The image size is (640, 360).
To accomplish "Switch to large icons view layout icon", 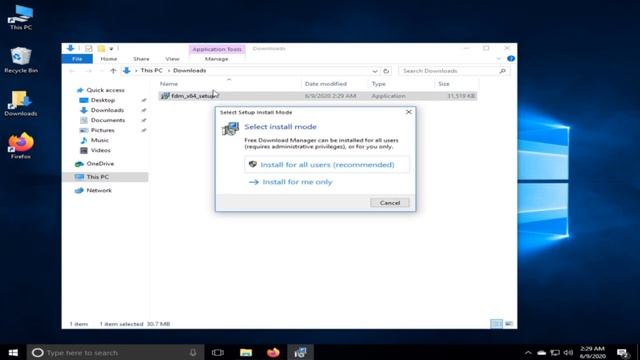I will [509, 324].
